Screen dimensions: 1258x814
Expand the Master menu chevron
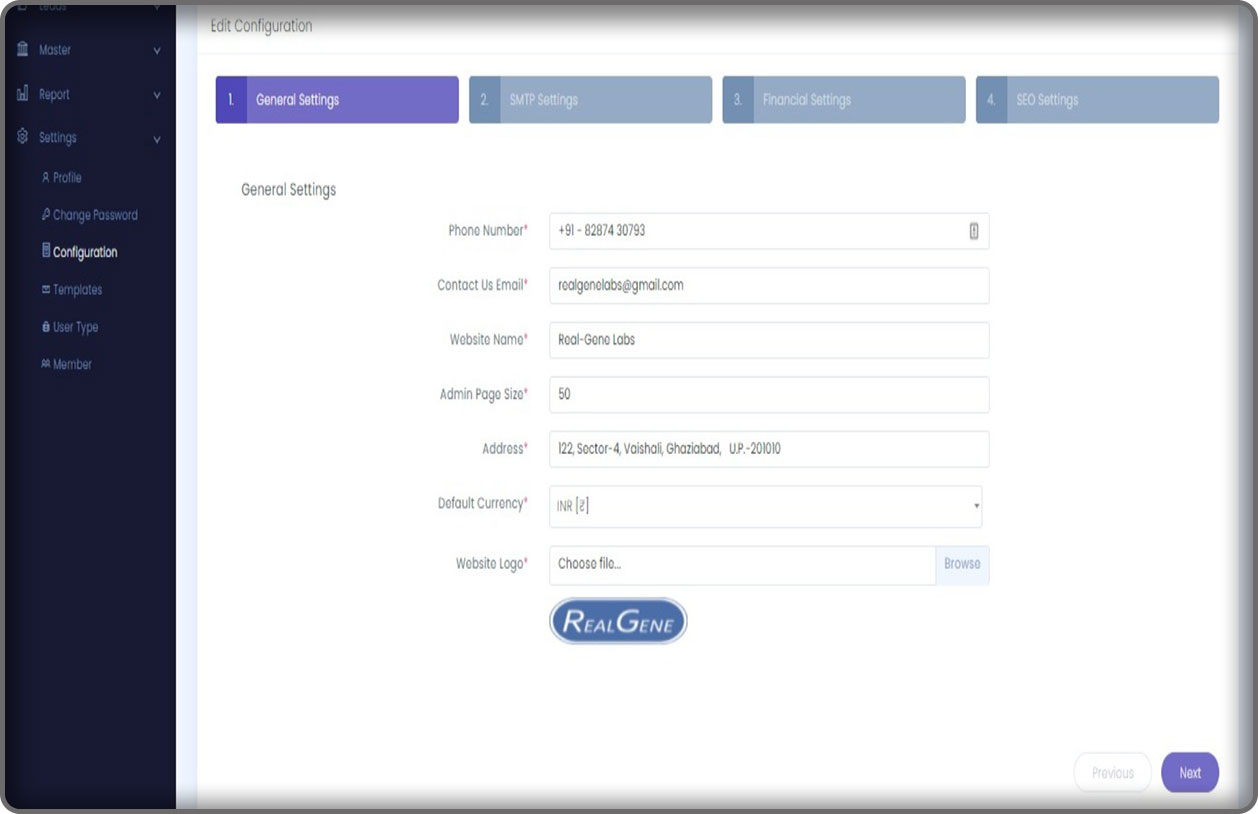pyautogui.click(x=157, y=50)
